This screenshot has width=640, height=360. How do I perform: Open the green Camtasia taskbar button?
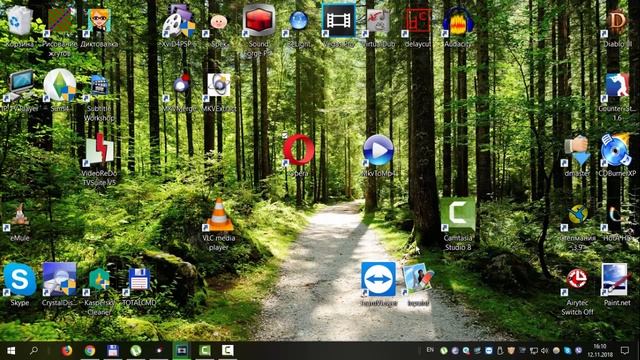[x=205, y=351]
